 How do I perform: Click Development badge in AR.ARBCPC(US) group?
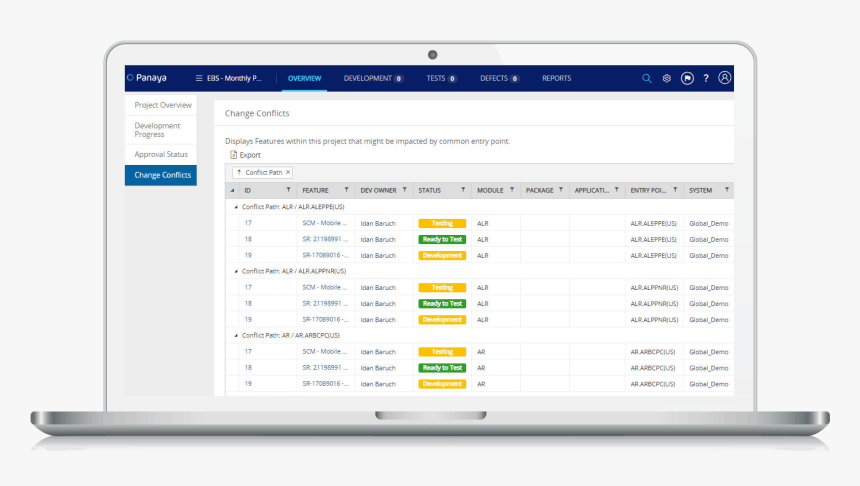(x=442, y=384)
